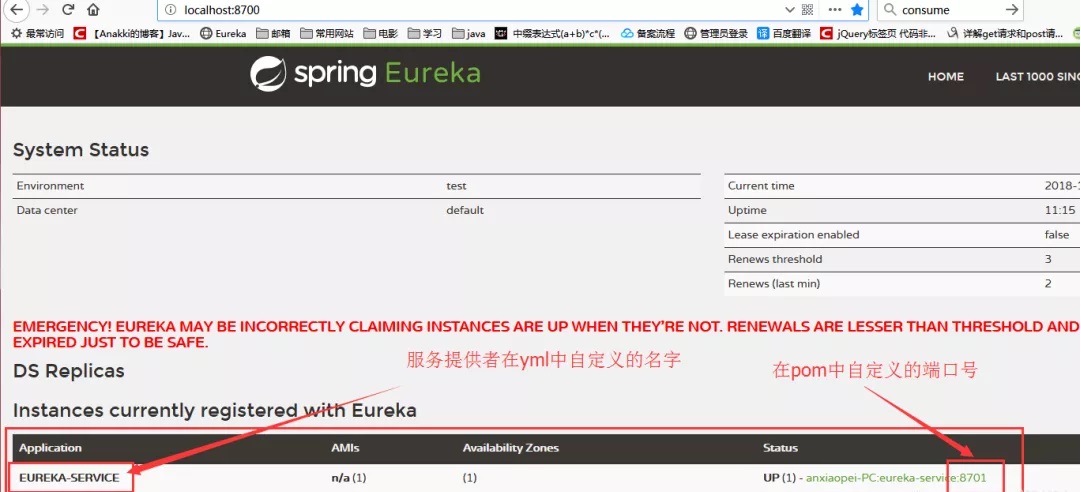1081x492 pixels.
Task: Open the Eureka bookmark
Action: (x=223, y=33)
